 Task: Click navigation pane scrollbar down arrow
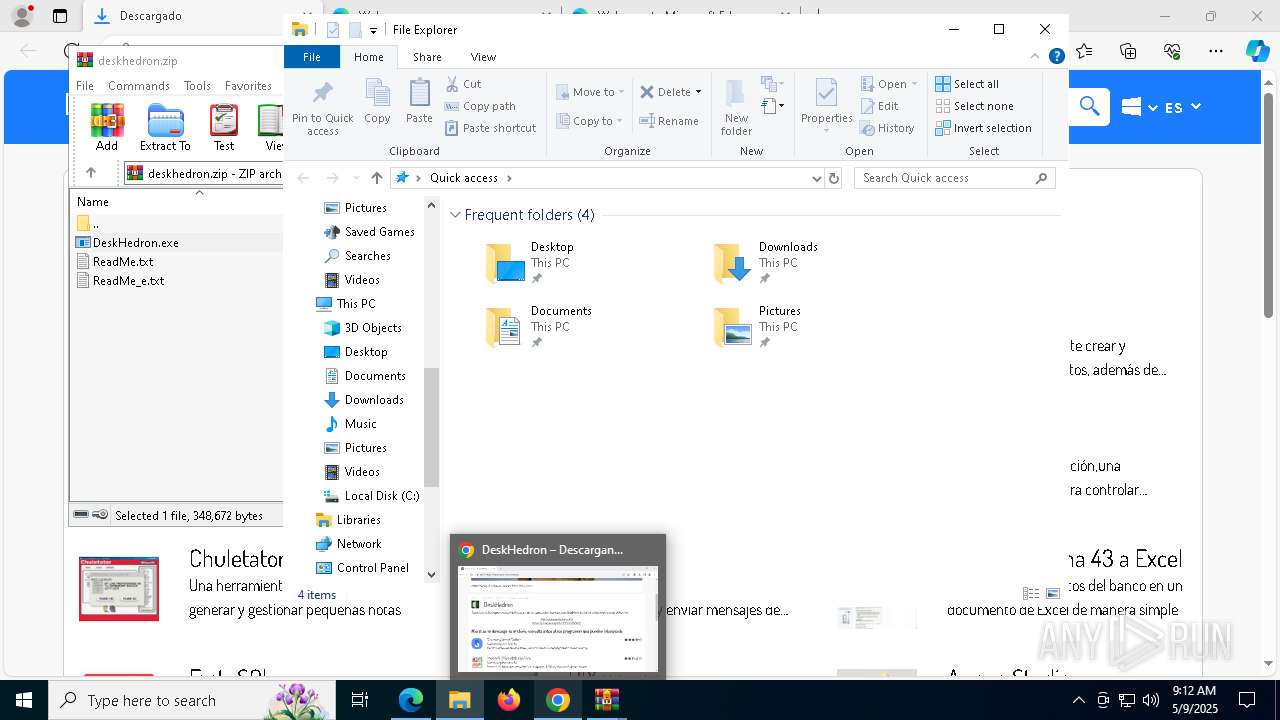[432, 574]
